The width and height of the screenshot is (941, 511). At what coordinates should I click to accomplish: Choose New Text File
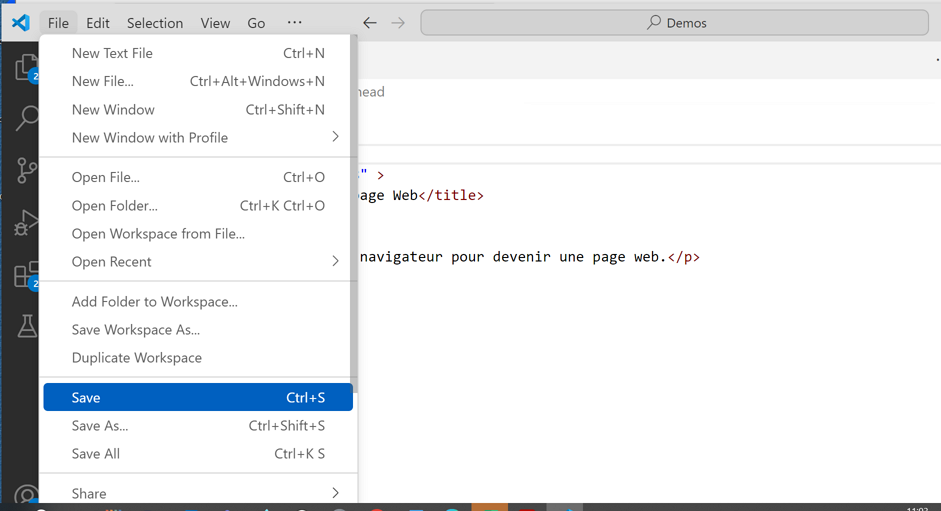click(x=198, y=53)
